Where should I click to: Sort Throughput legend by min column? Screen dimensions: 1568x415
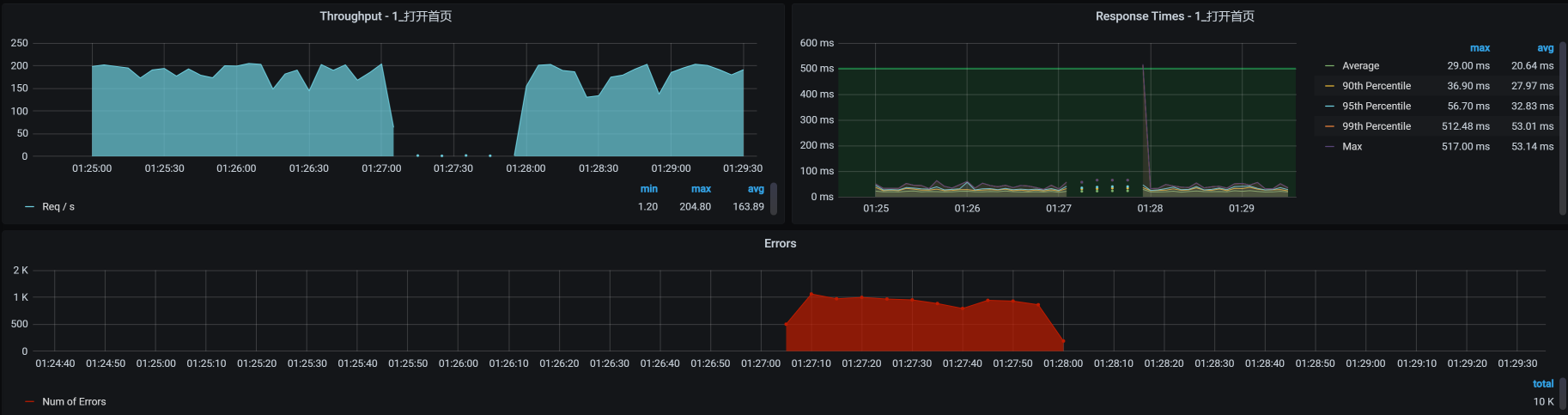click(x=648, y=189)
